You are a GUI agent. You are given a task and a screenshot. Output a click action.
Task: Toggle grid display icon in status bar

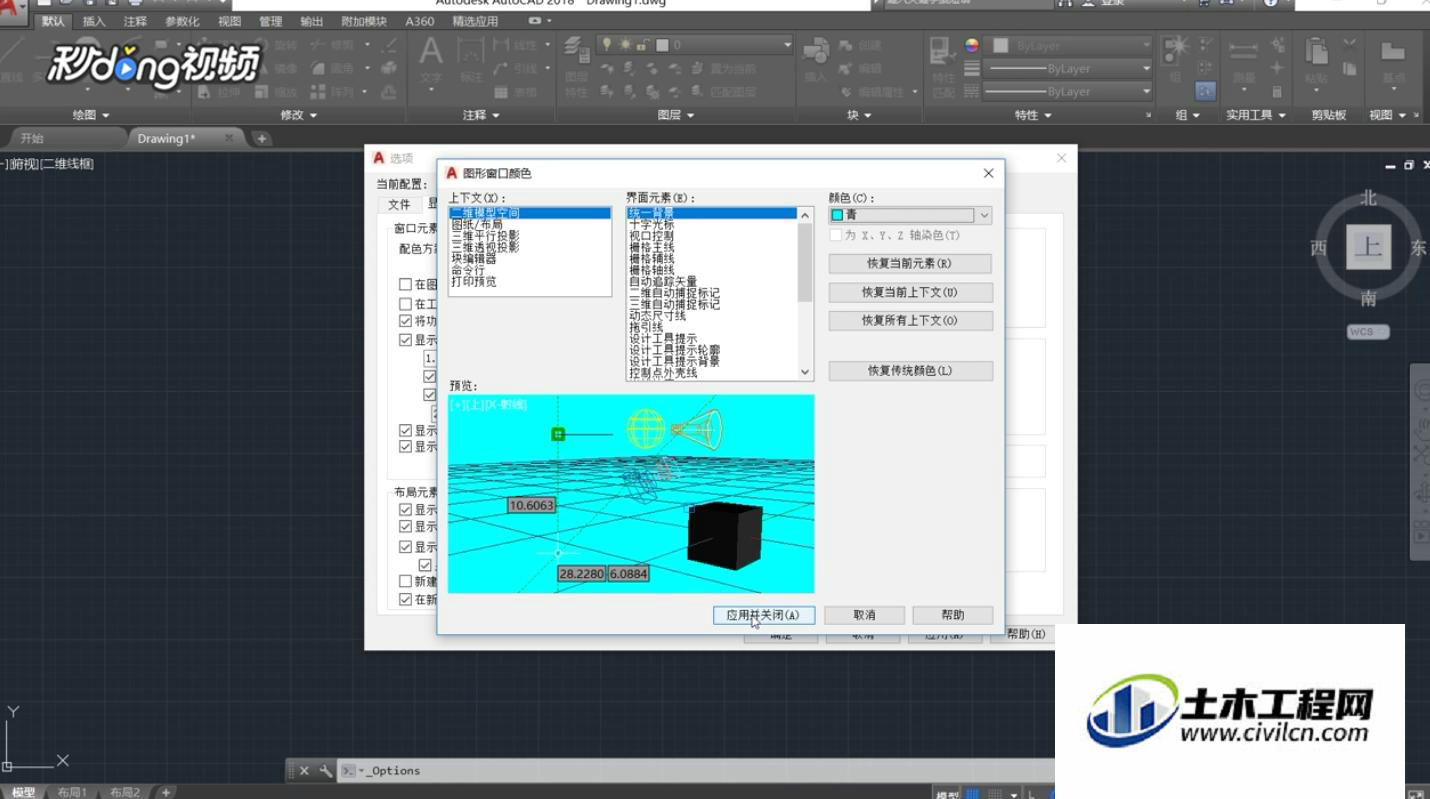click(x=973, y=794)
